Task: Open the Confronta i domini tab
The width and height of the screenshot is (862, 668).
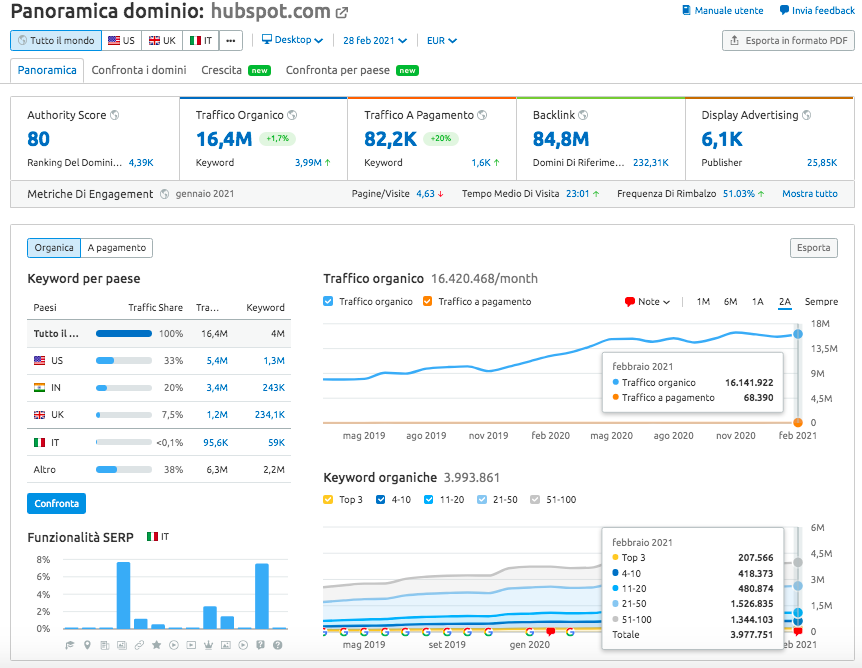Action: point(139,70)
